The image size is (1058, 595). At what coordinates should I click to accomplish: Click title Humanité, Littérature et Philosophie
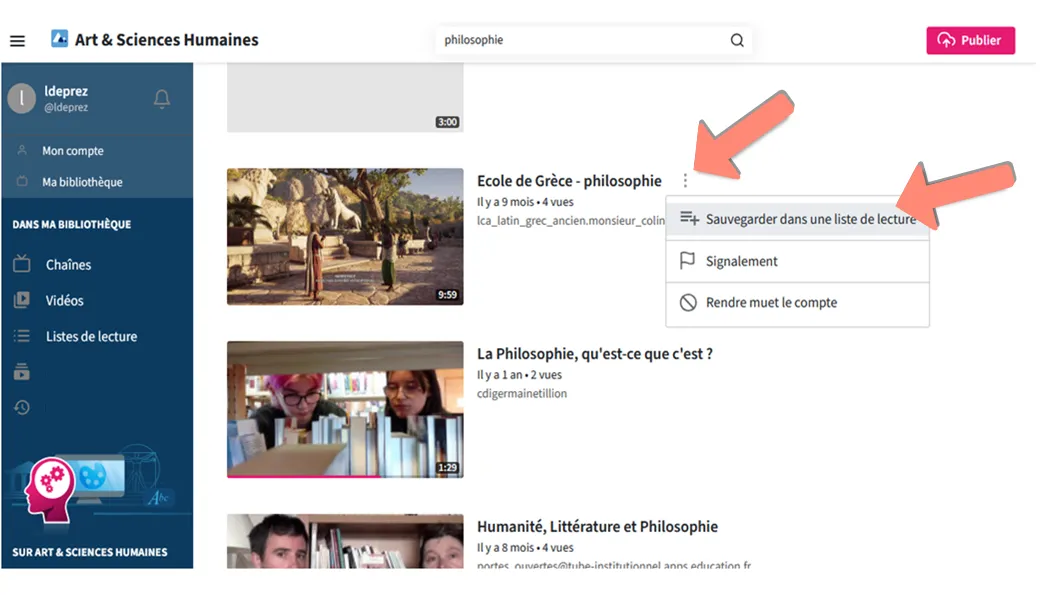[597, 527]
